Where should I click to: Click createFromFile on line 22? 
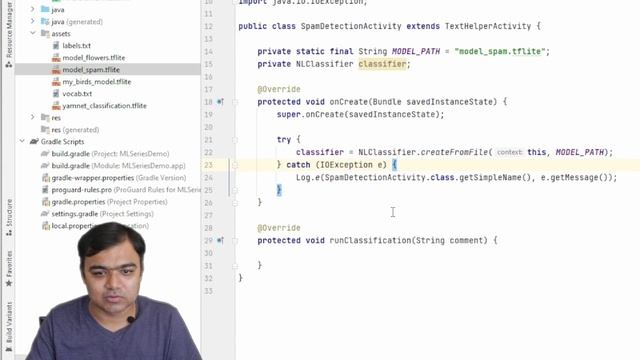tap(454, 152)
